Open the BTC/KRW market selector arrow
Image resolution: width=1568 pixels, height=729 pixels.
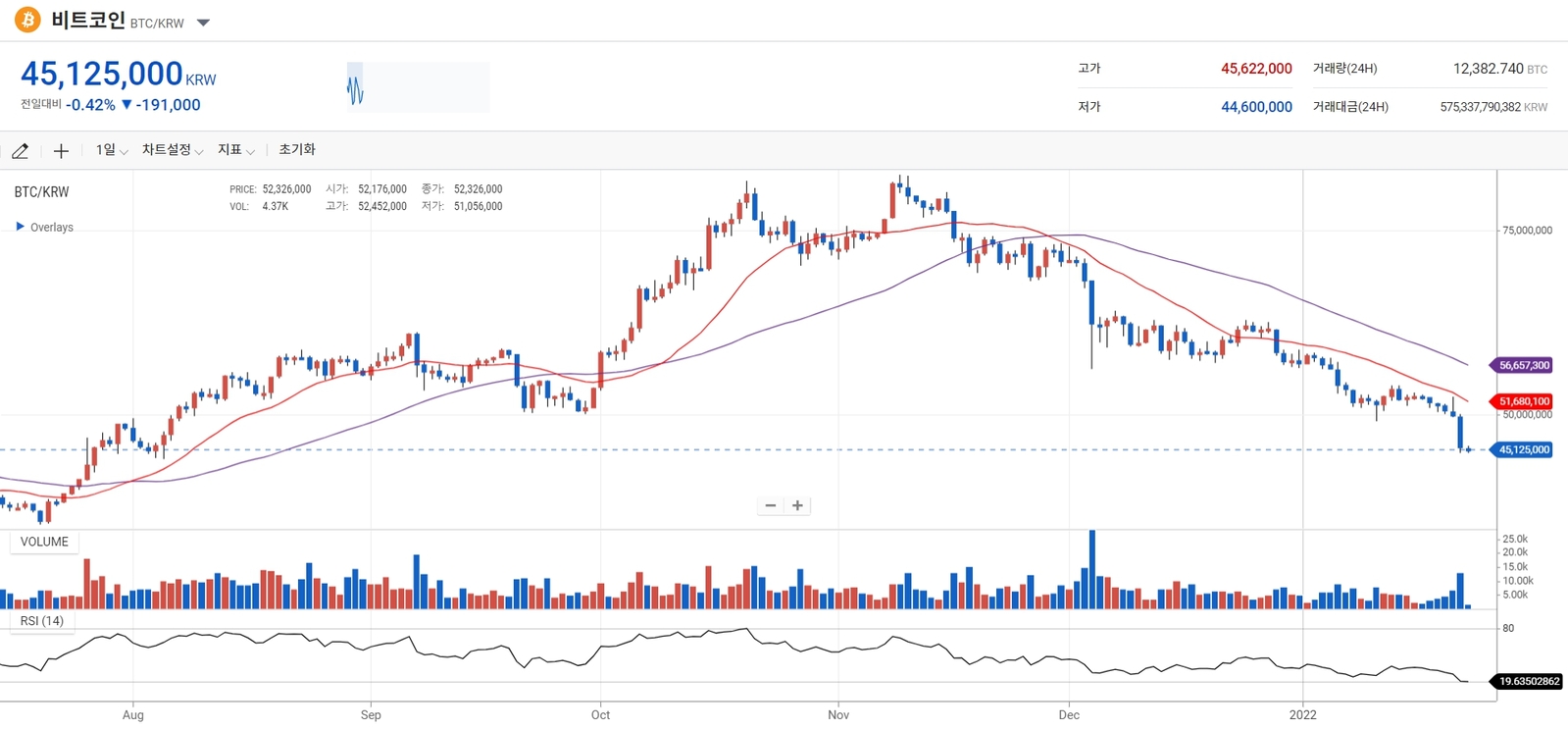click(203, 23)
